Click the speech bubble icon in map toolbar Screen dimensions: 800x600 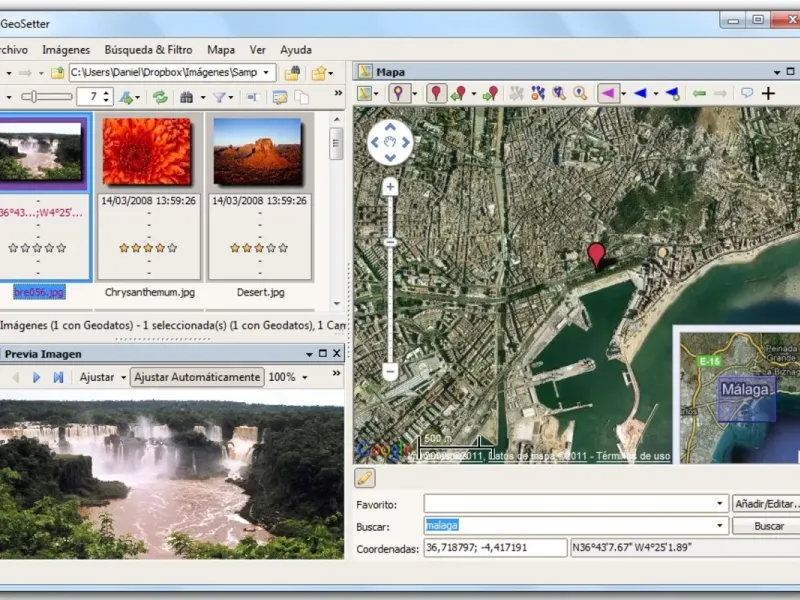point(746,93)
